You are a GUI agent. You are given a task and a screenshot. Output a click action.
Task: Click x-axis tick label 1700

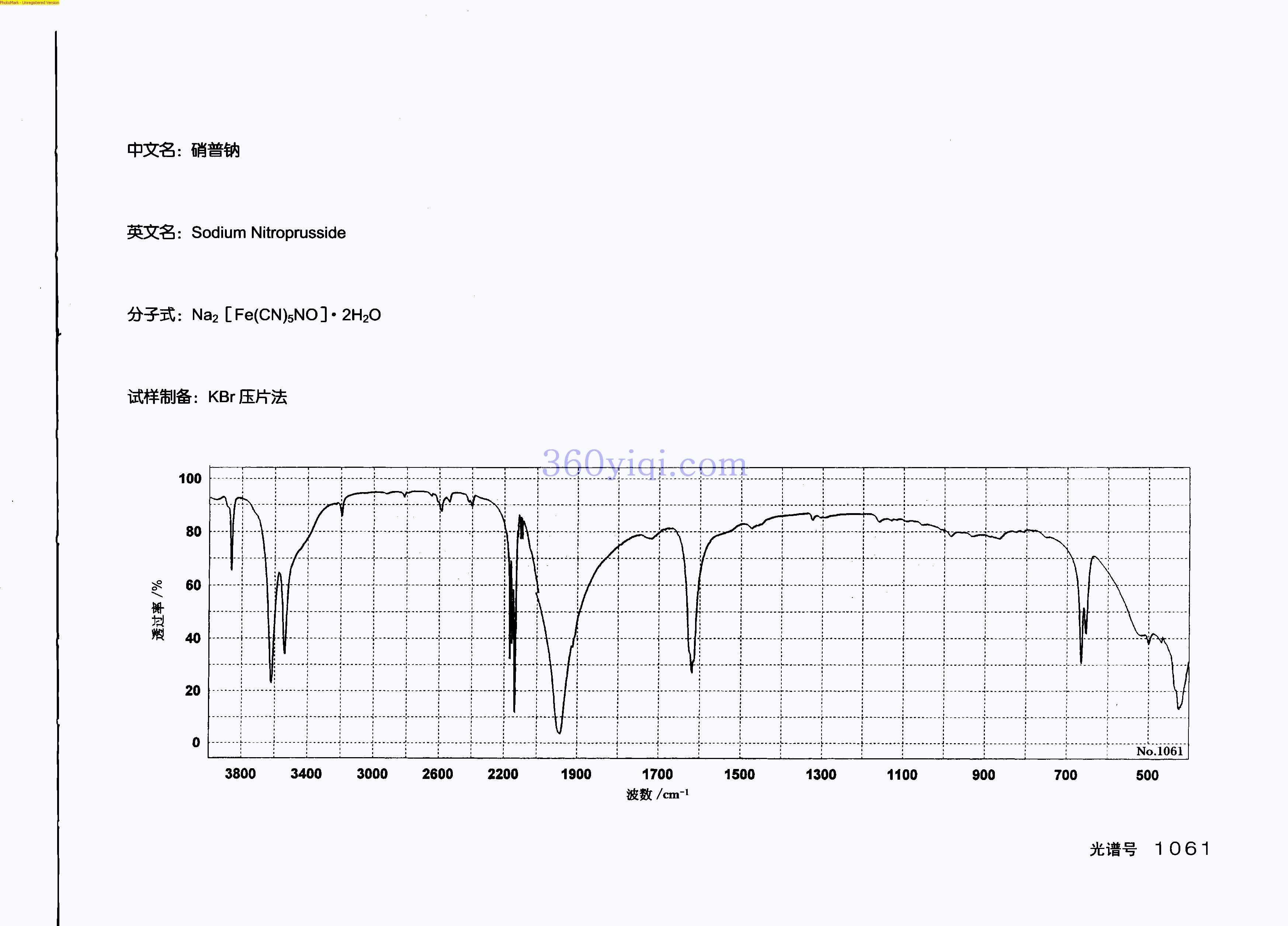click(657, 774)
